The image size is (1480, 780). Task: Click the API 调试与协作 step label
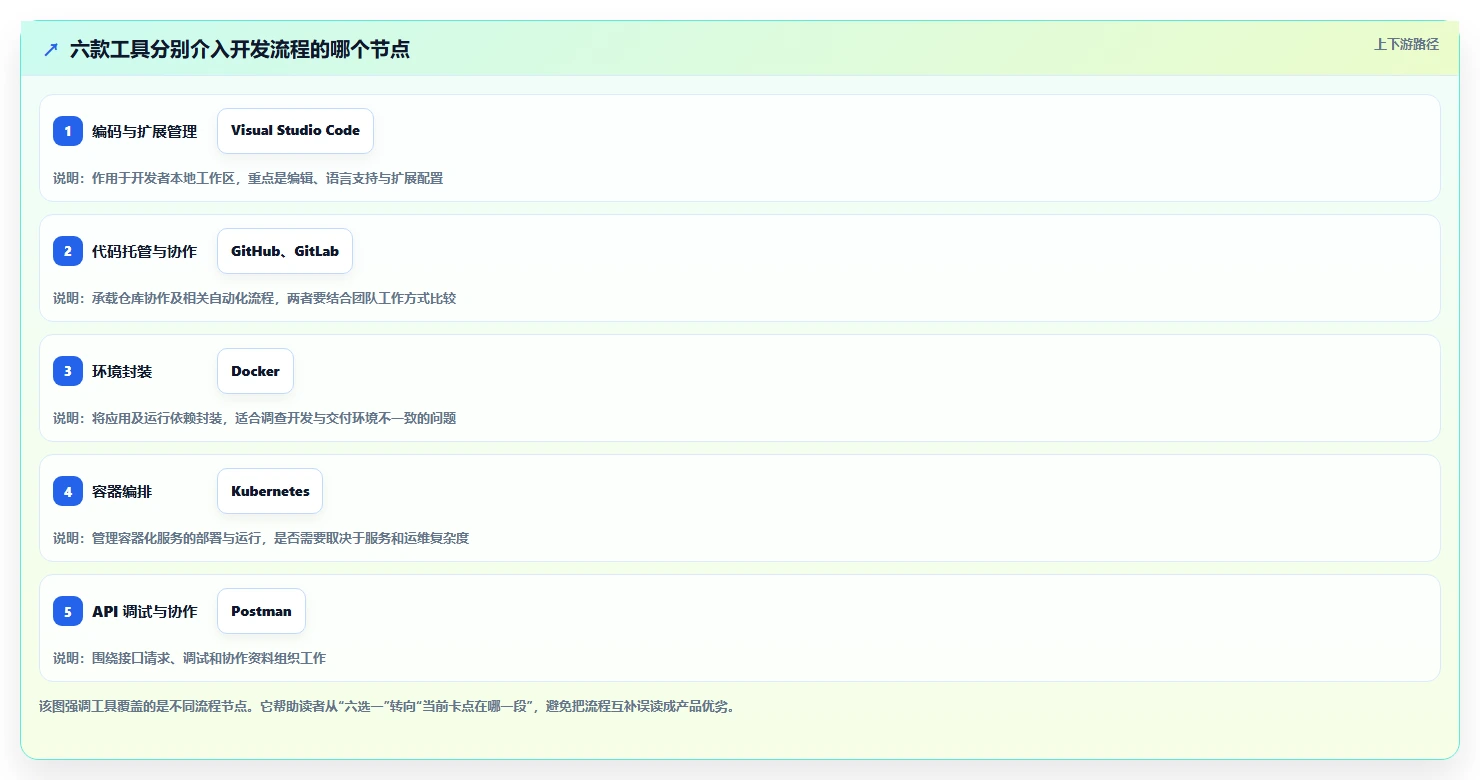tap(144, 611)
